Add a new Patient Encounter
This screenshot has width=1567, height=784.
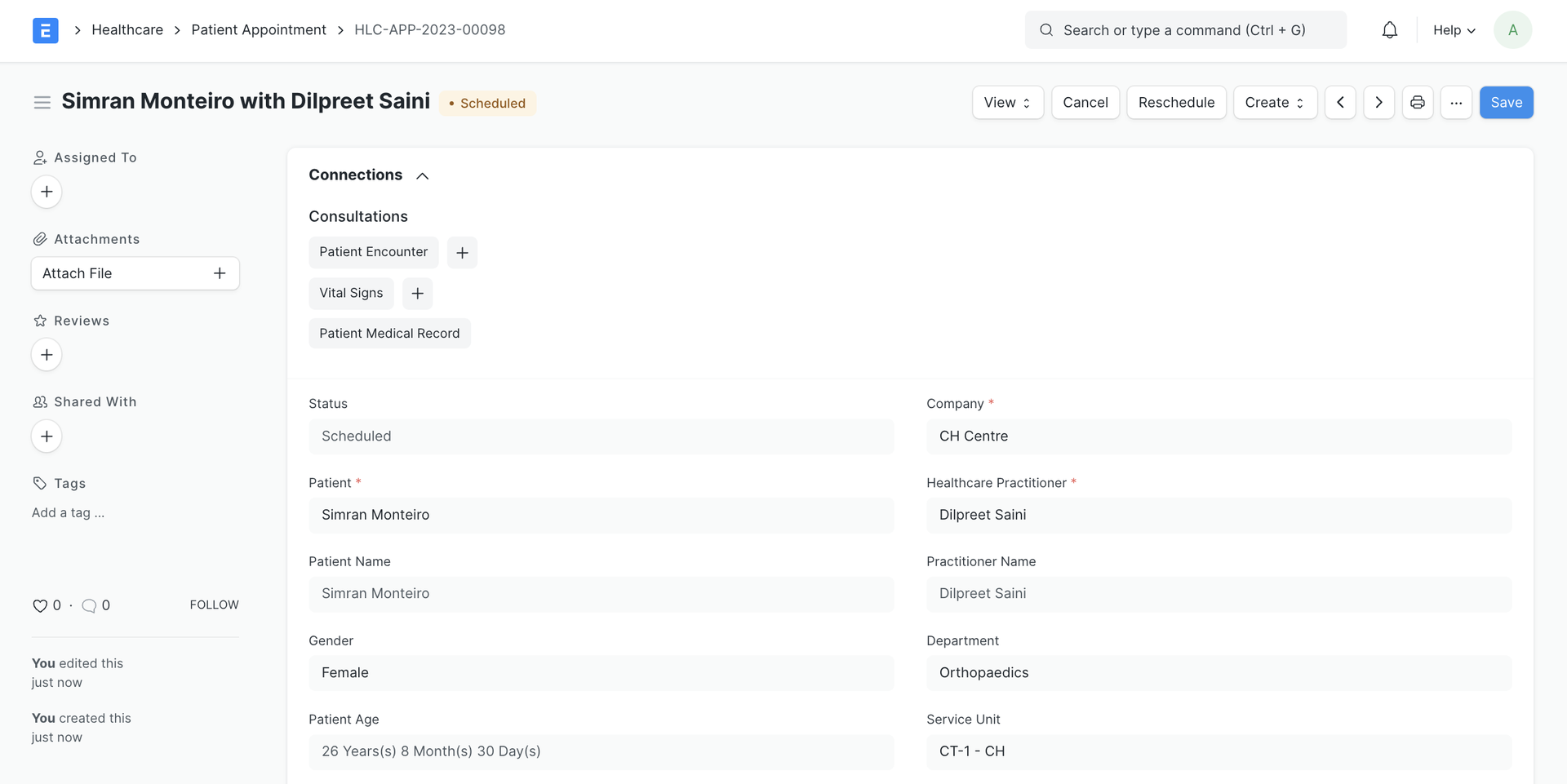point(462,253)
